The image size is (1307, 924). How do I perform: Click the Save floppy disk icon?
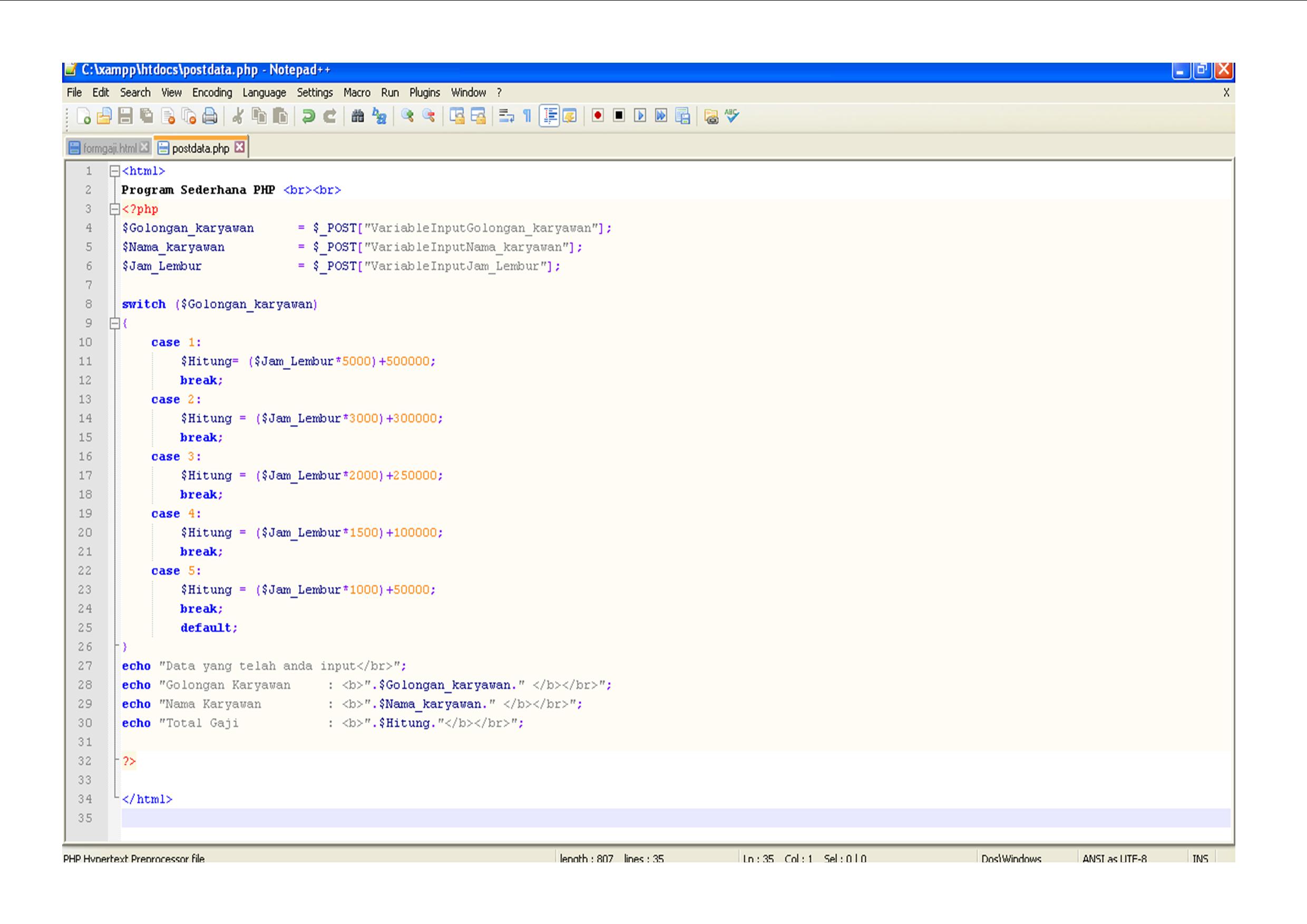pyautogui.click(x=125, y=116)
